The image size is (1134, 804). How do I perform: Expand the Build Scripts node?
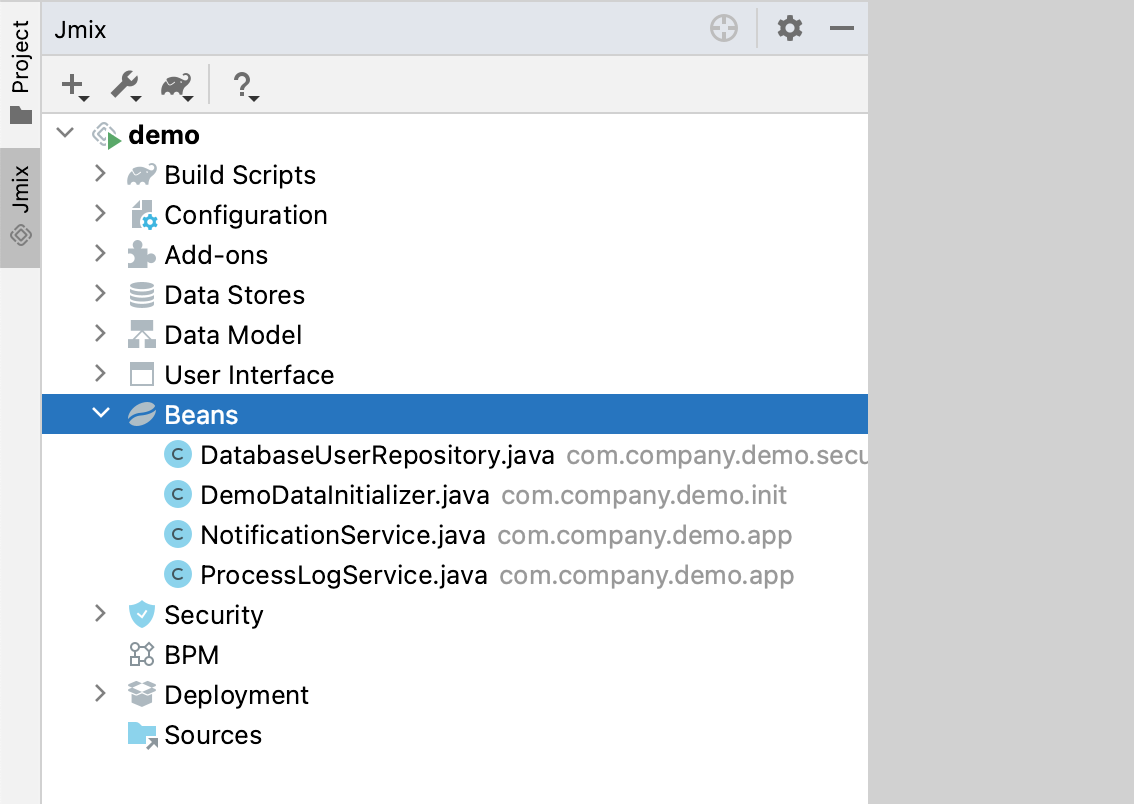(101, 174)
